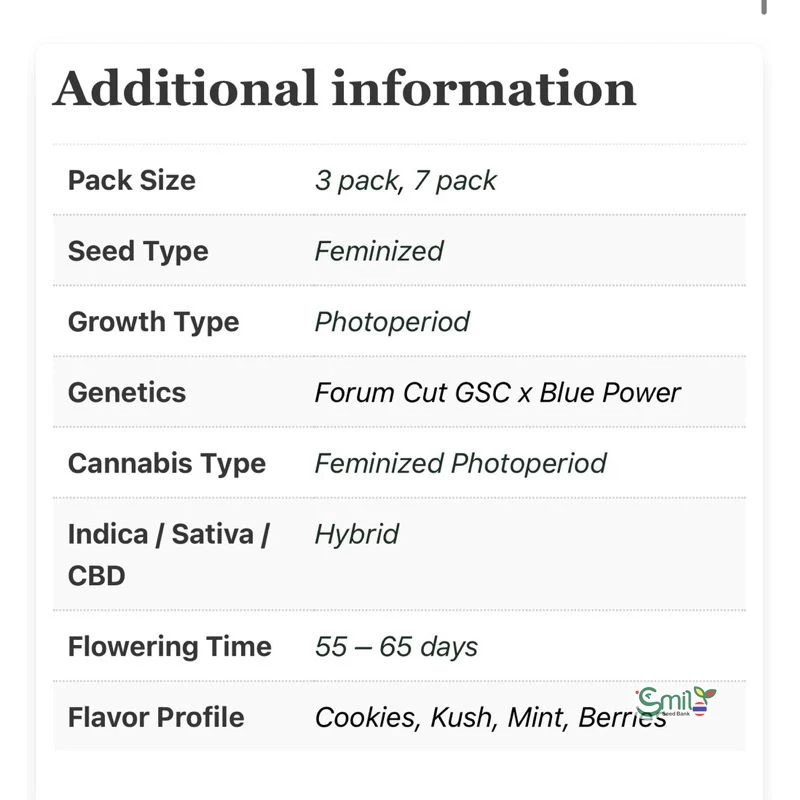800x800 pixels.
Task: Click the Genetics row label
Action: [x=126, y=392]
